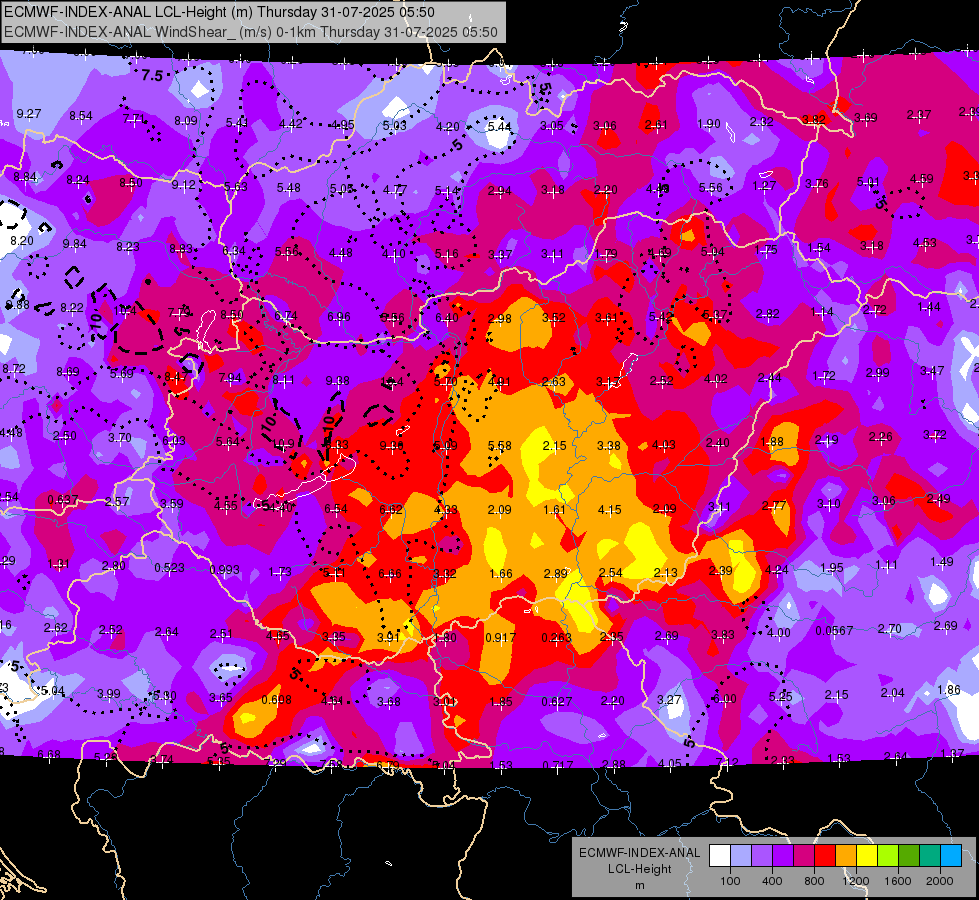This screenshot has width=979, height=900.
Task: Click the red swatch in the legend
Action: coord(825,856)
